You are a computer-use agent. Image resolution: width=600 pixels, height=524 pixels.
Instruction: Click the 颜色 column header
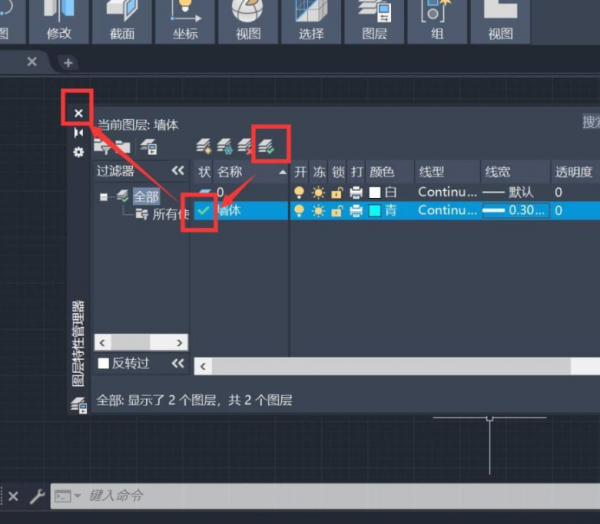(390, 172)
